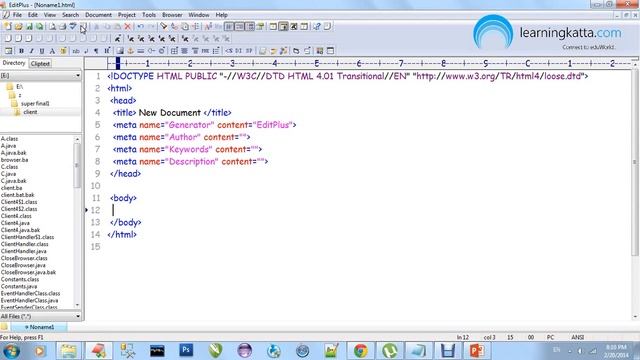Click the Save All icon
The image size is (640, 360).
tap(40, 27)
